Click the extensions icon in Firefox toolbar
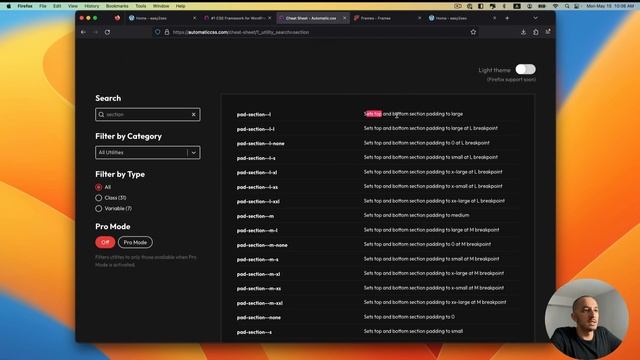This screenshot has width=640, height=360. point(536,32)
